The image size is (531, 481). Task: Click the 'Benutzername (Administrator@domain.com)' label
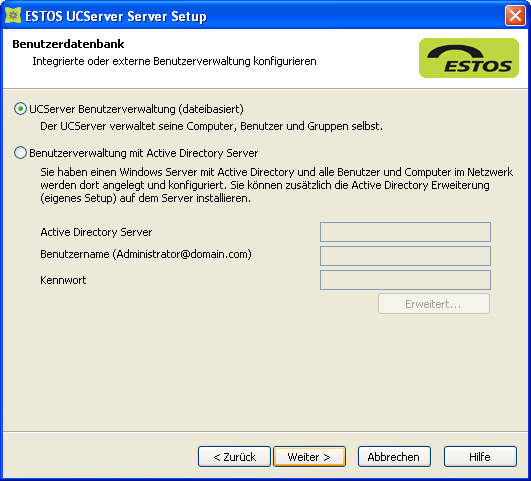(x=146, y=254)
